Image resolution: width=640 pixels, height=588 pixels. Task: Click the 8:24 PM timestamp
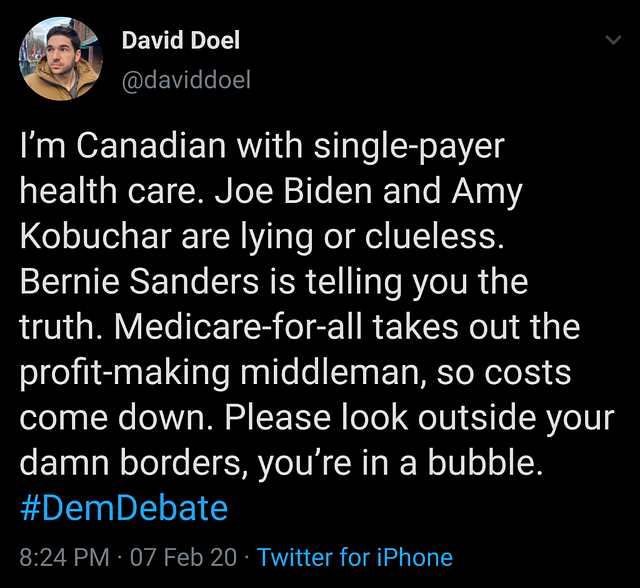coord(62,557)
